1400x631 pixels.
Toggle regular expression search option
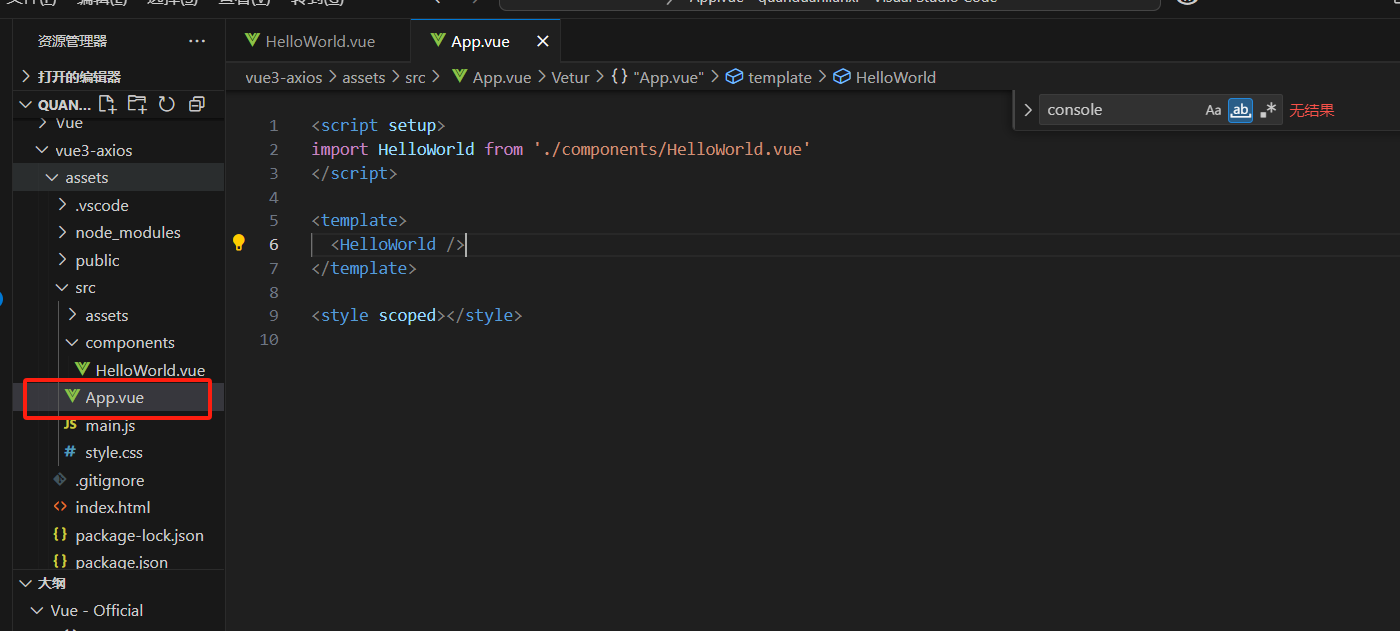click(x=1268, y=110)
